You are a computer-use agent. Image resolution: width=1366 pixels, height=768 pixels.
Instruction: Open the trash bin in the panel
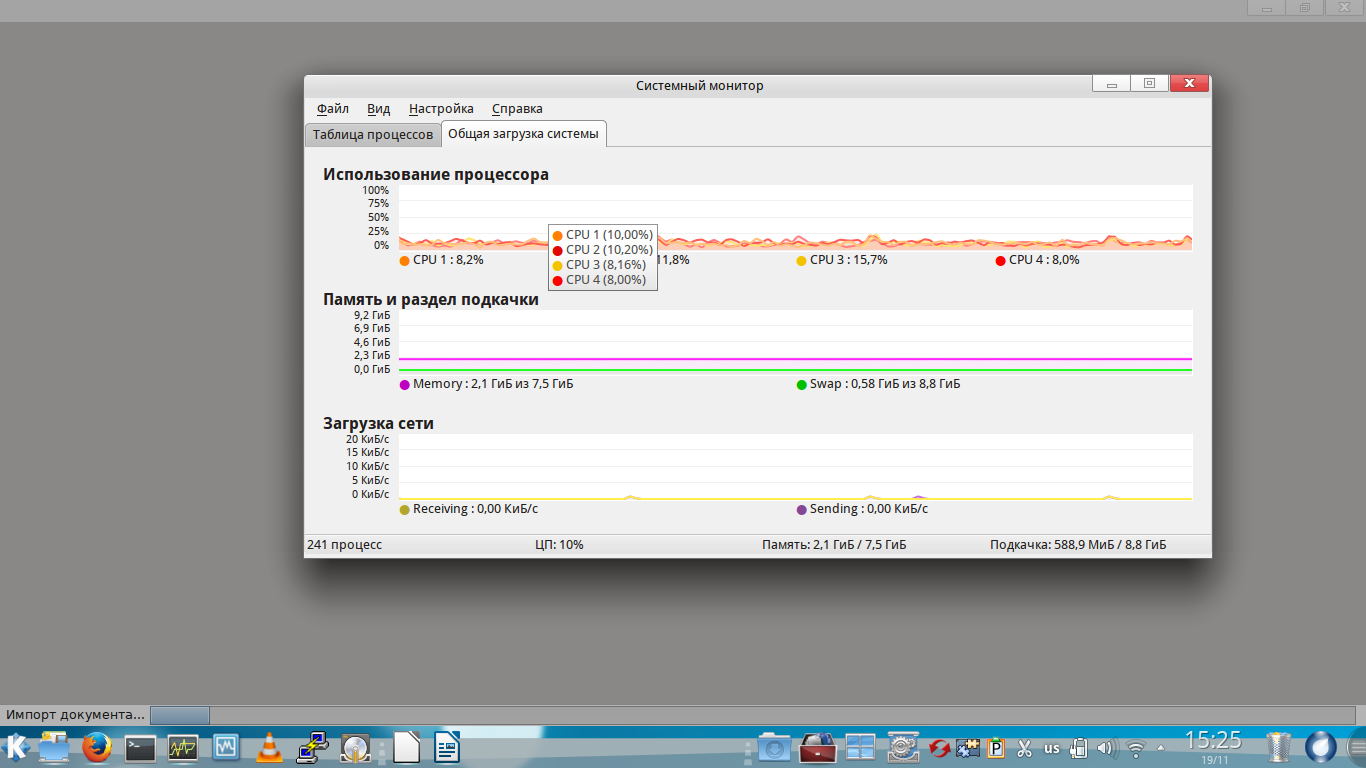pyautogui.click(x=1278, y=746)
